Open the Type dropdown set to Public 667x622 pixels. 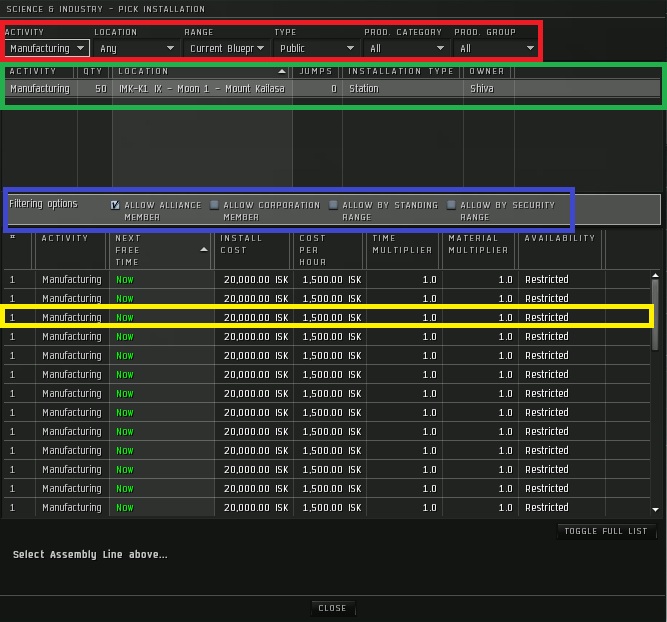pyautogui.click(x=316, y=48)
